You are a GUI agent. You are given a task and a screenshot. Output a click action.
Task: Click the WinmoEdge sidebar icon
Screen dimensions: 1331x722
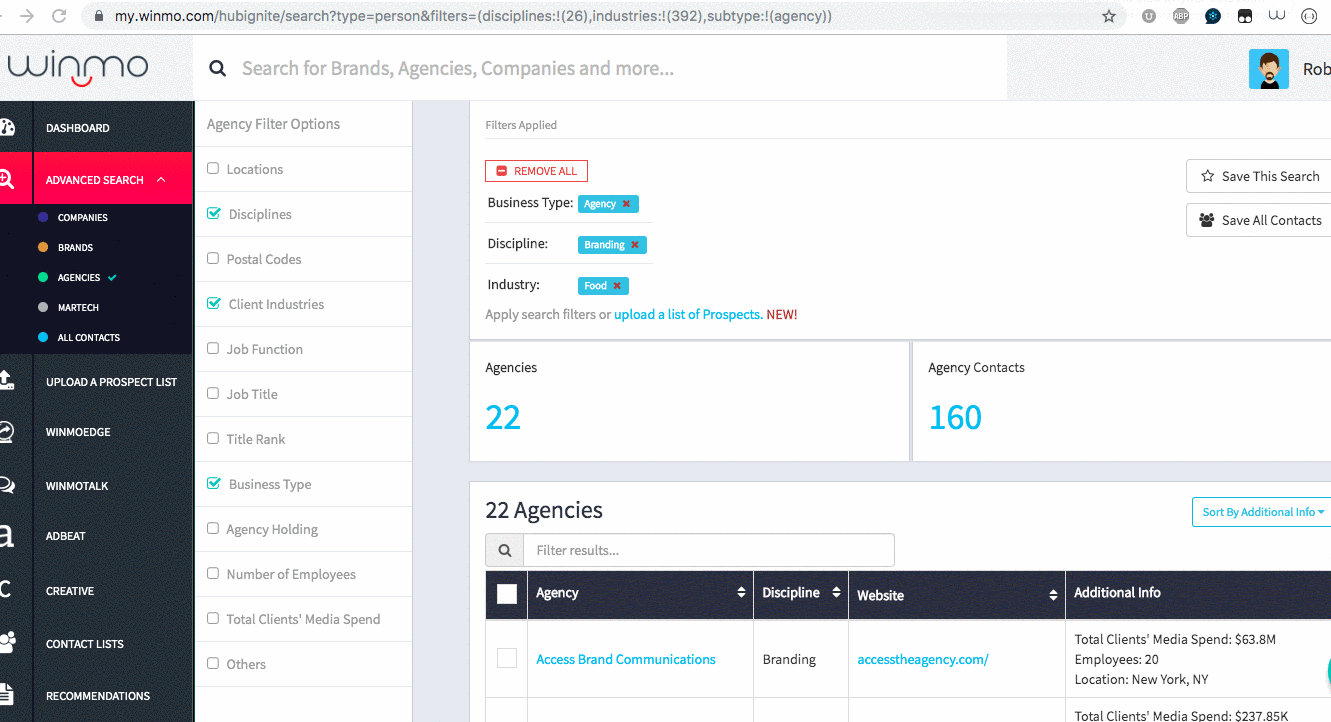click(6, 432)
